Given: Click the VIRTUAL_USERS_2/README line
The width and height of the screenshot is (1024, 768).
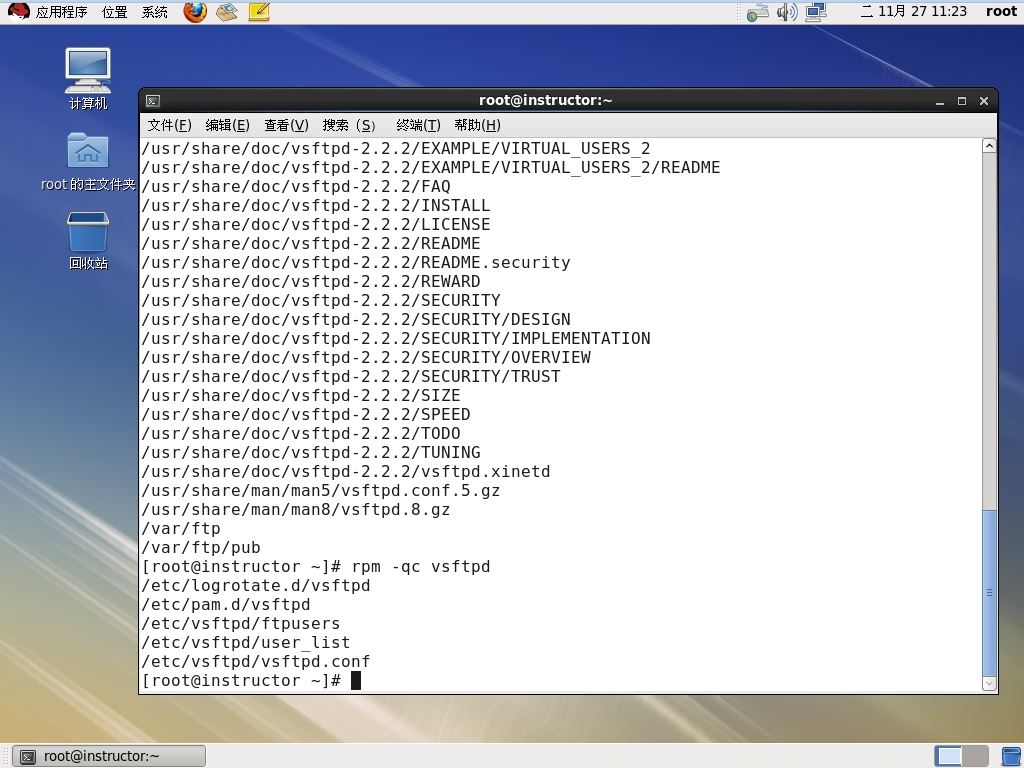Looking at the screenshot, I should [431, 168].
